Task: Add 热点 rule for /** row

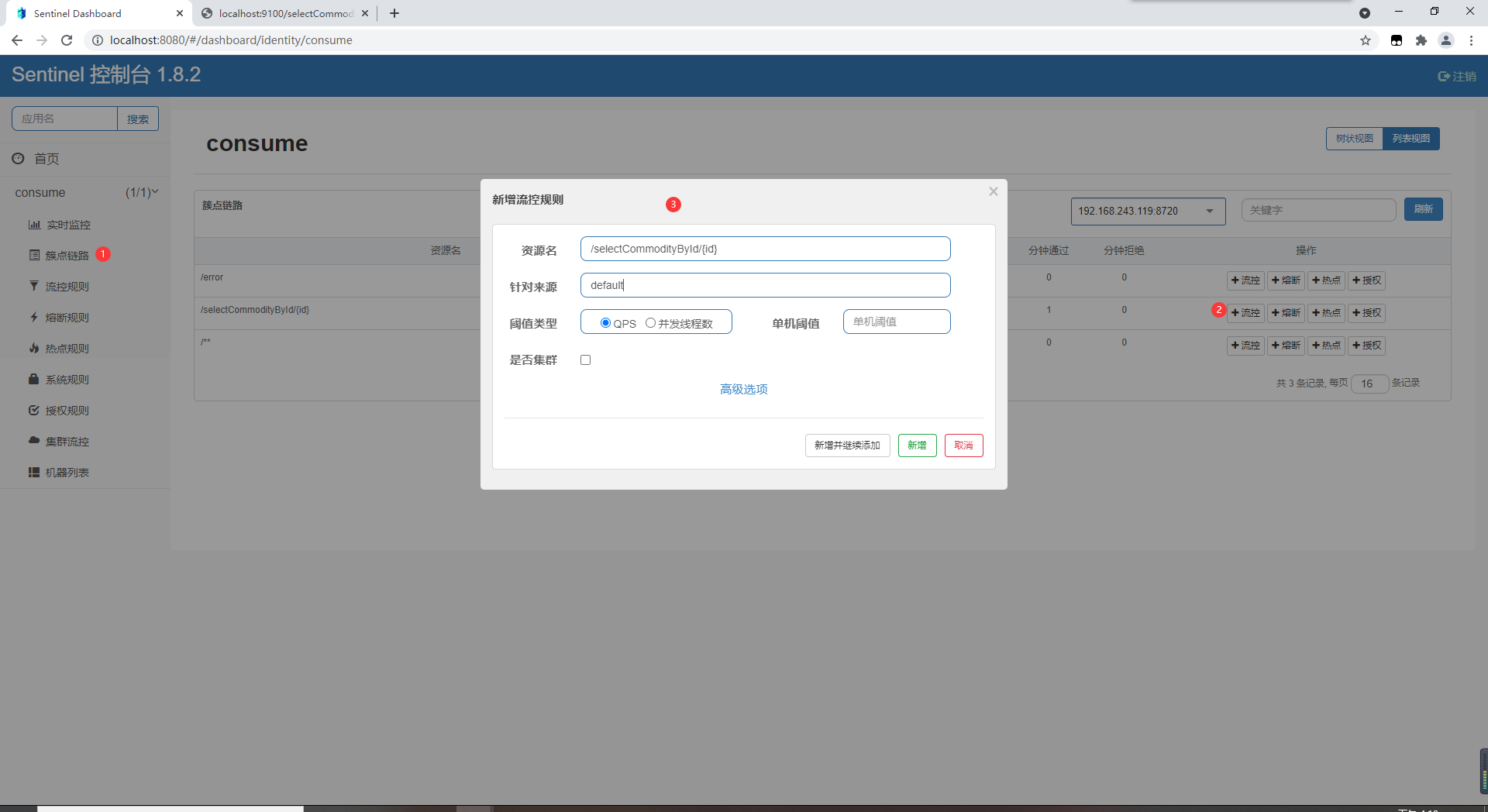Action: coord(1326,346)
